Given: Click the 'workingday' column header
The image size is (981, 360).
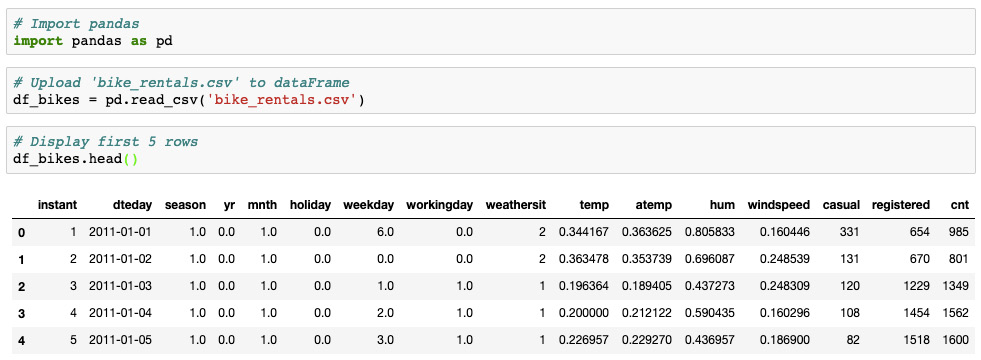Looking at the screenshot, I should 440,205.
